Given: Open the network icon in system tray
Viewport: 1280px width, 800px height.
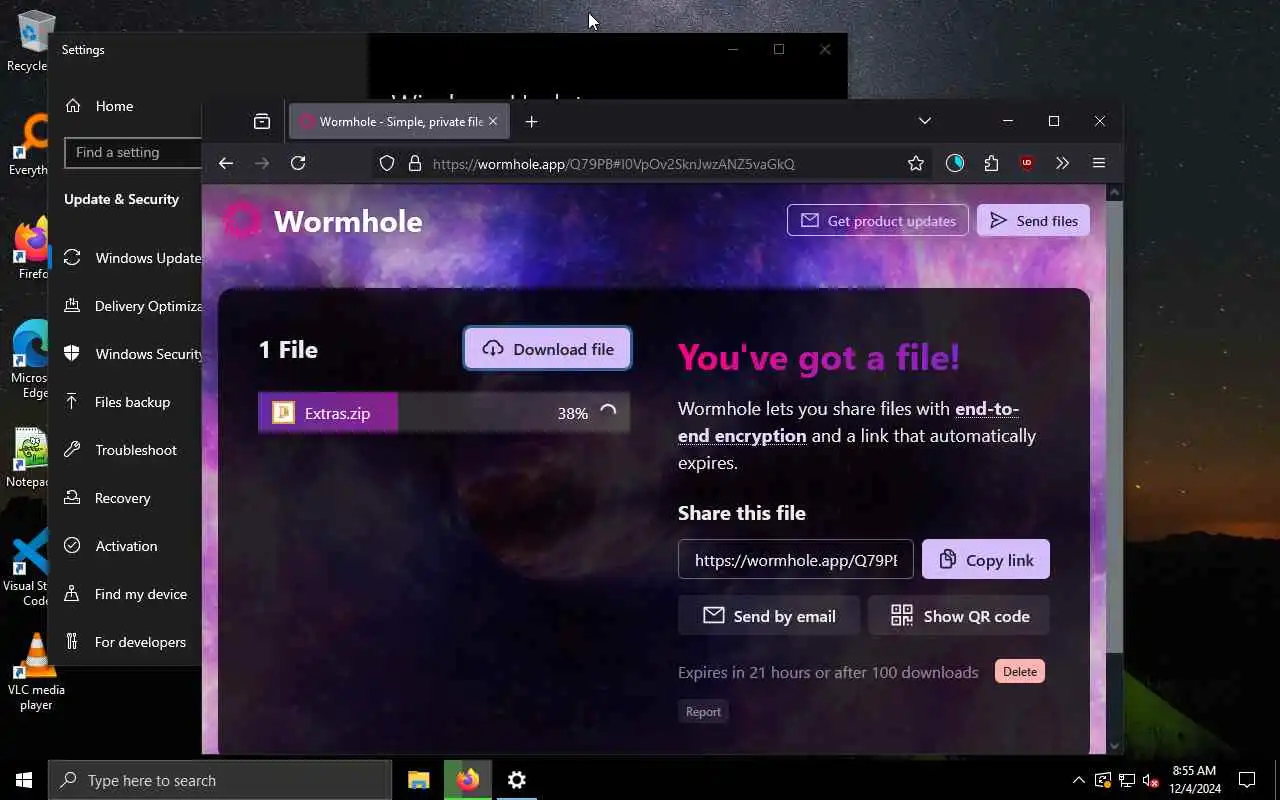Looking at the screenshot, I should tap(1127, 780).
